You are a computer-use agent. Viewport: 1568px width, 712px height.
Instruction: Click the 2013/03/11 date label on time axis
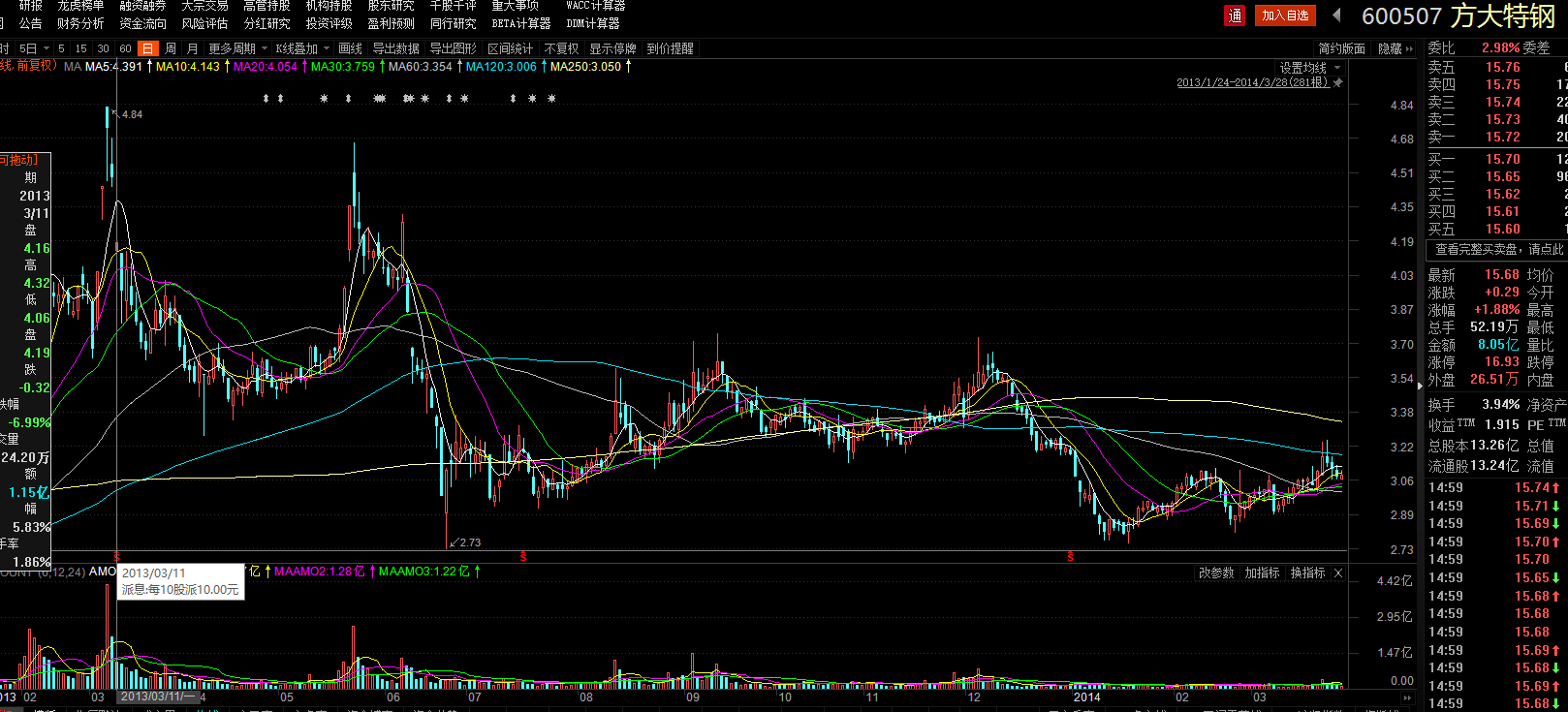coord(159,697)
